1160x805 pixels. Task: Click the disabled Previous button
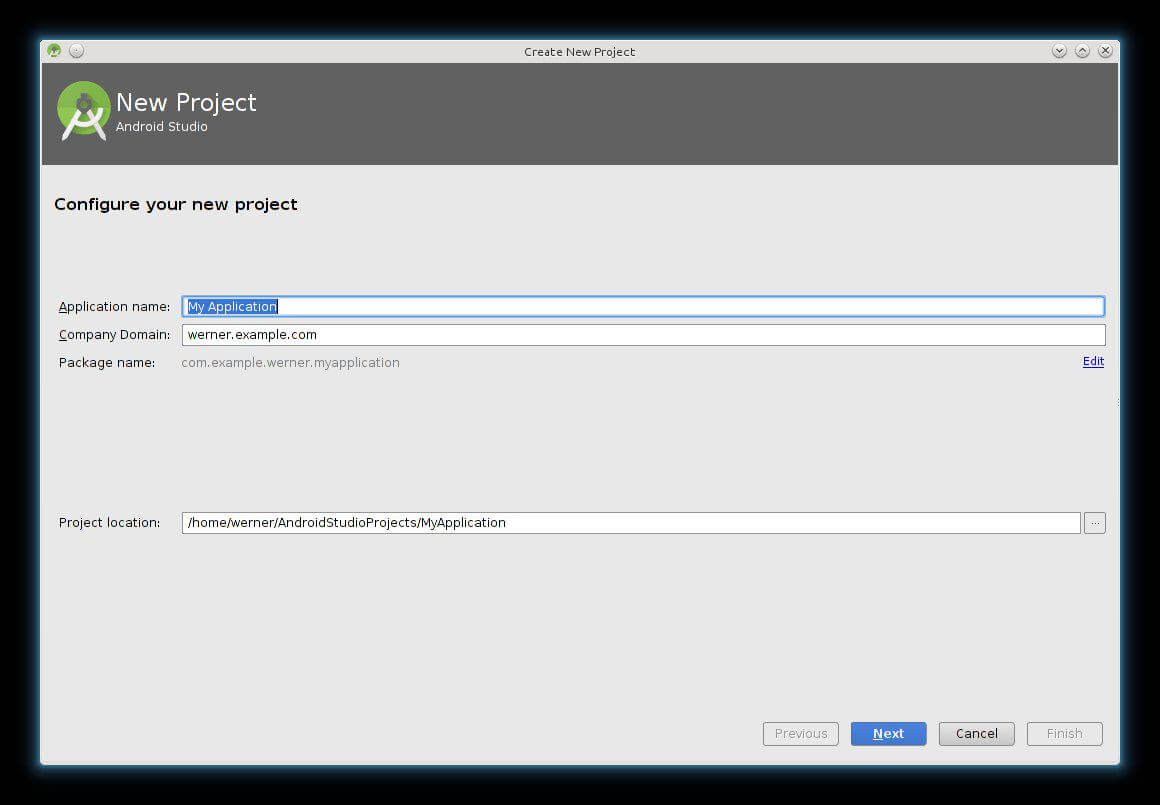click(800, 734)
